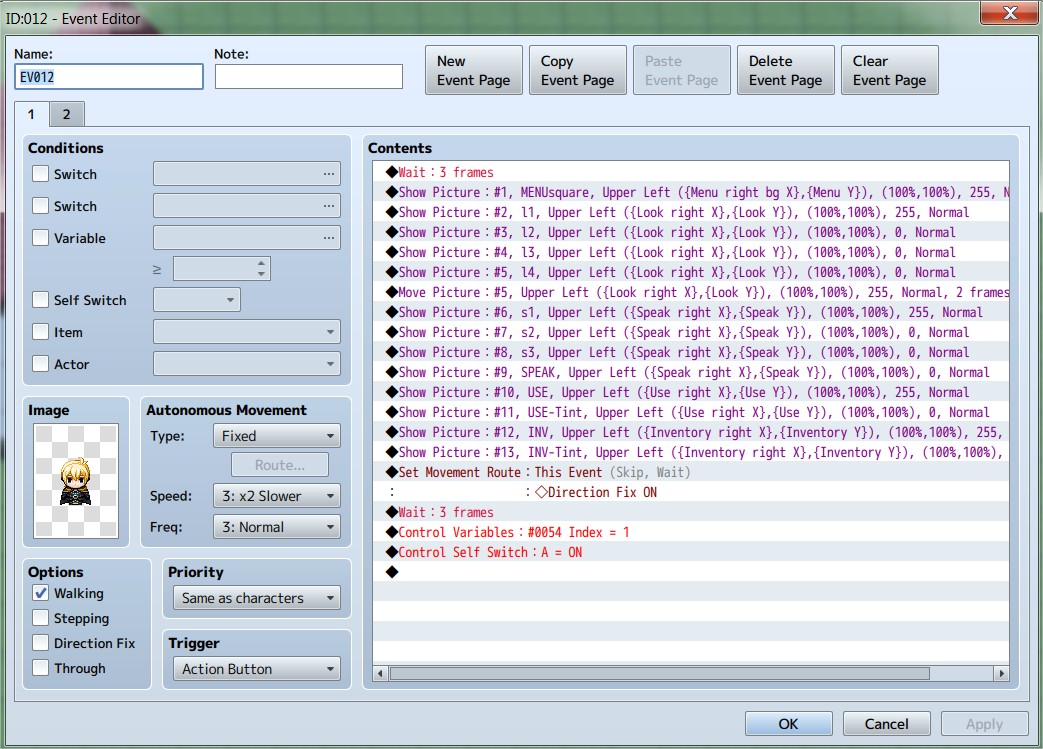
Task: Select the empty diamond command line at bottom
Action: 690,572
